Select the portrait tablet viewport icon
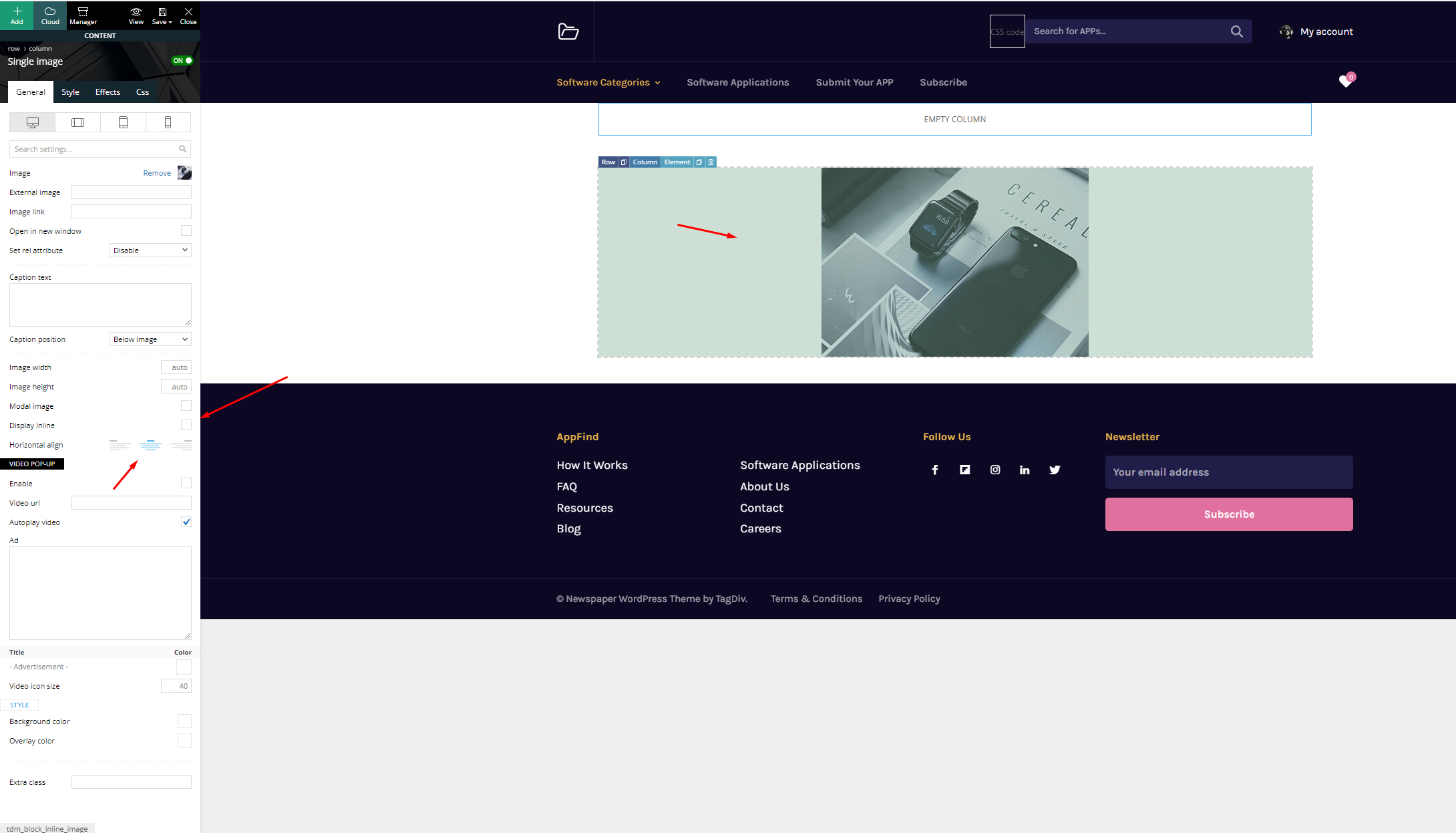 click(123, 122)
